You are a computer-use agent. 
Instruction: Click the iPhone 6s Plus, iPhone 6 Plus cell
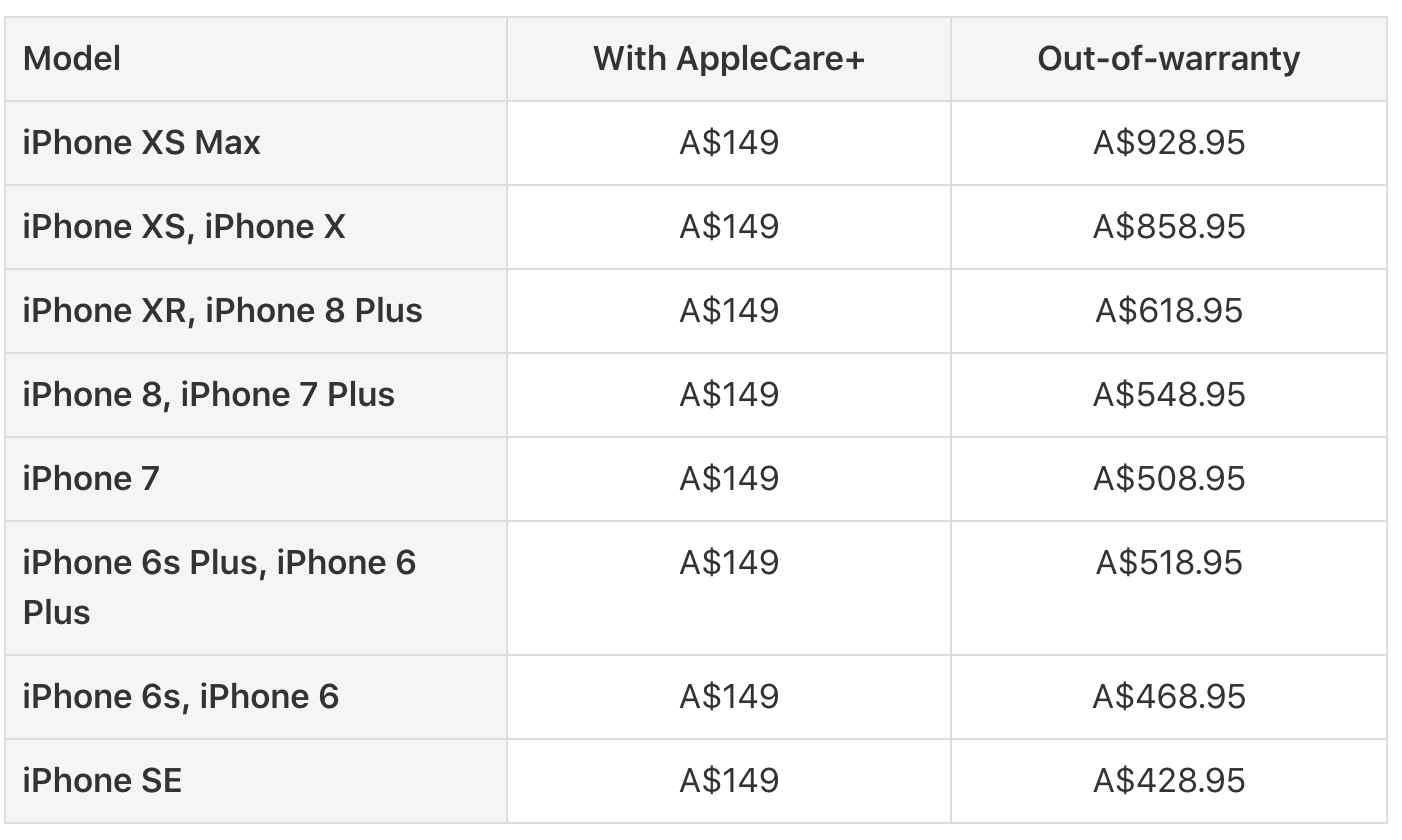click(x=255, y=588)
